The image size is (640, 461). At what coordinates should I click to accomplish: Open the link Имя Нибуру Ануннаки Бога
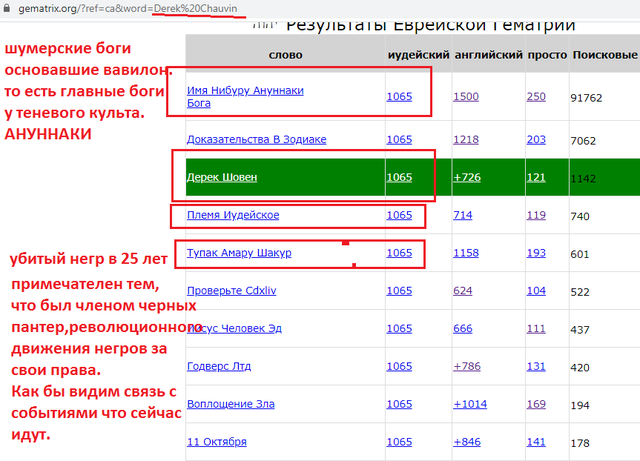coord(245,96)
